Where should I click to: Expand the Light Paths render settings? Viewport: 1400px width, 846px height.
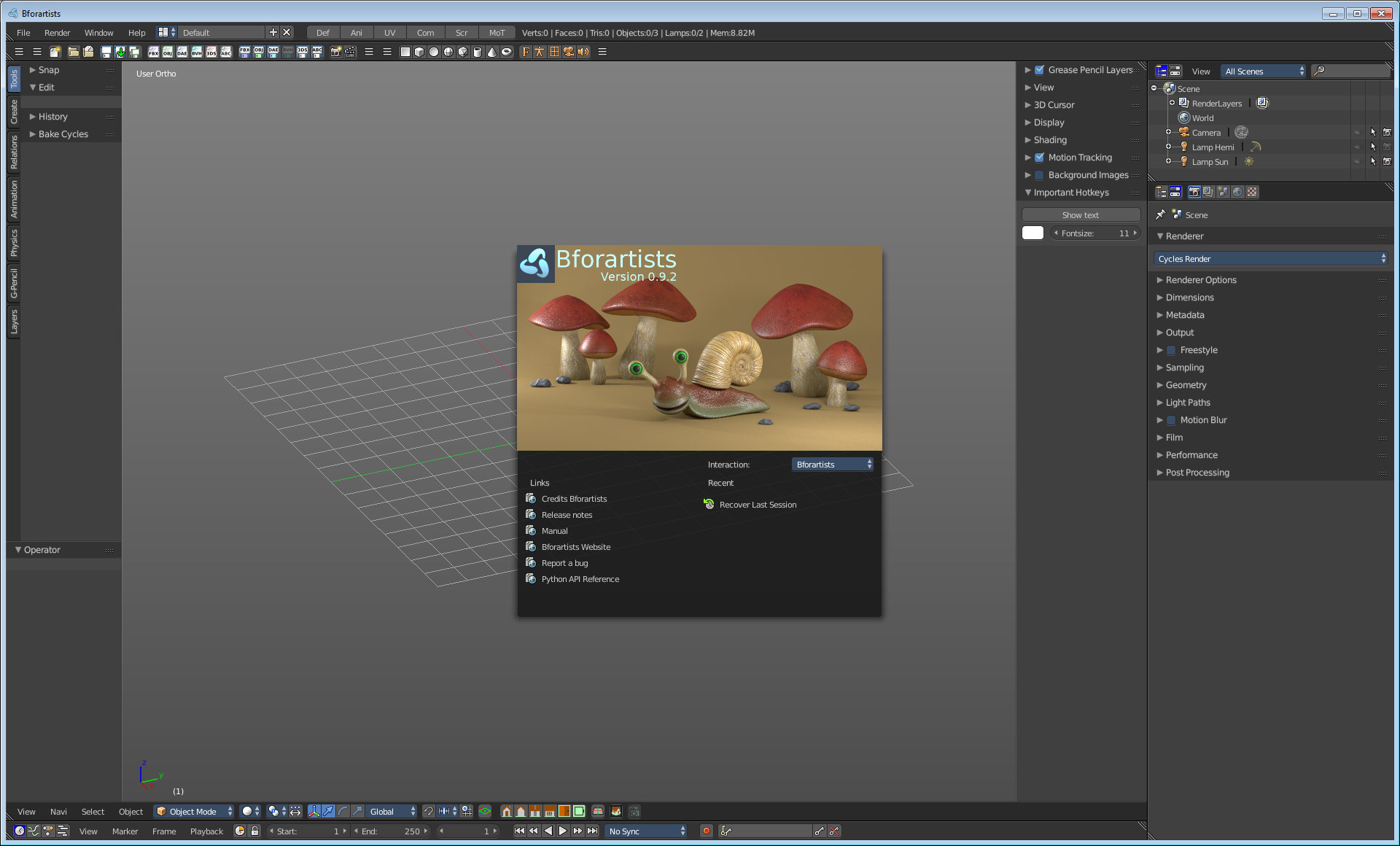click(x=1188, y=401)
